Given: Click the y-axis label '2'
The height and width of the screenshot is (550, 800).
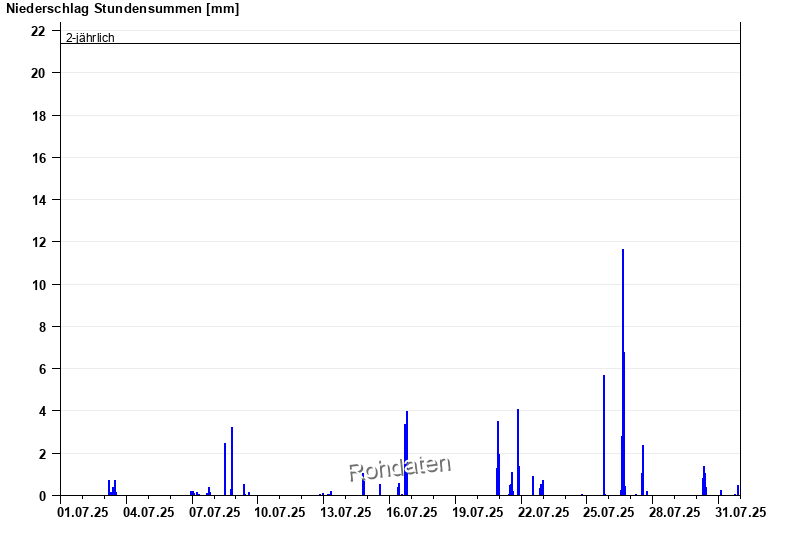Looking at the screenshot, I should [42, 454].
